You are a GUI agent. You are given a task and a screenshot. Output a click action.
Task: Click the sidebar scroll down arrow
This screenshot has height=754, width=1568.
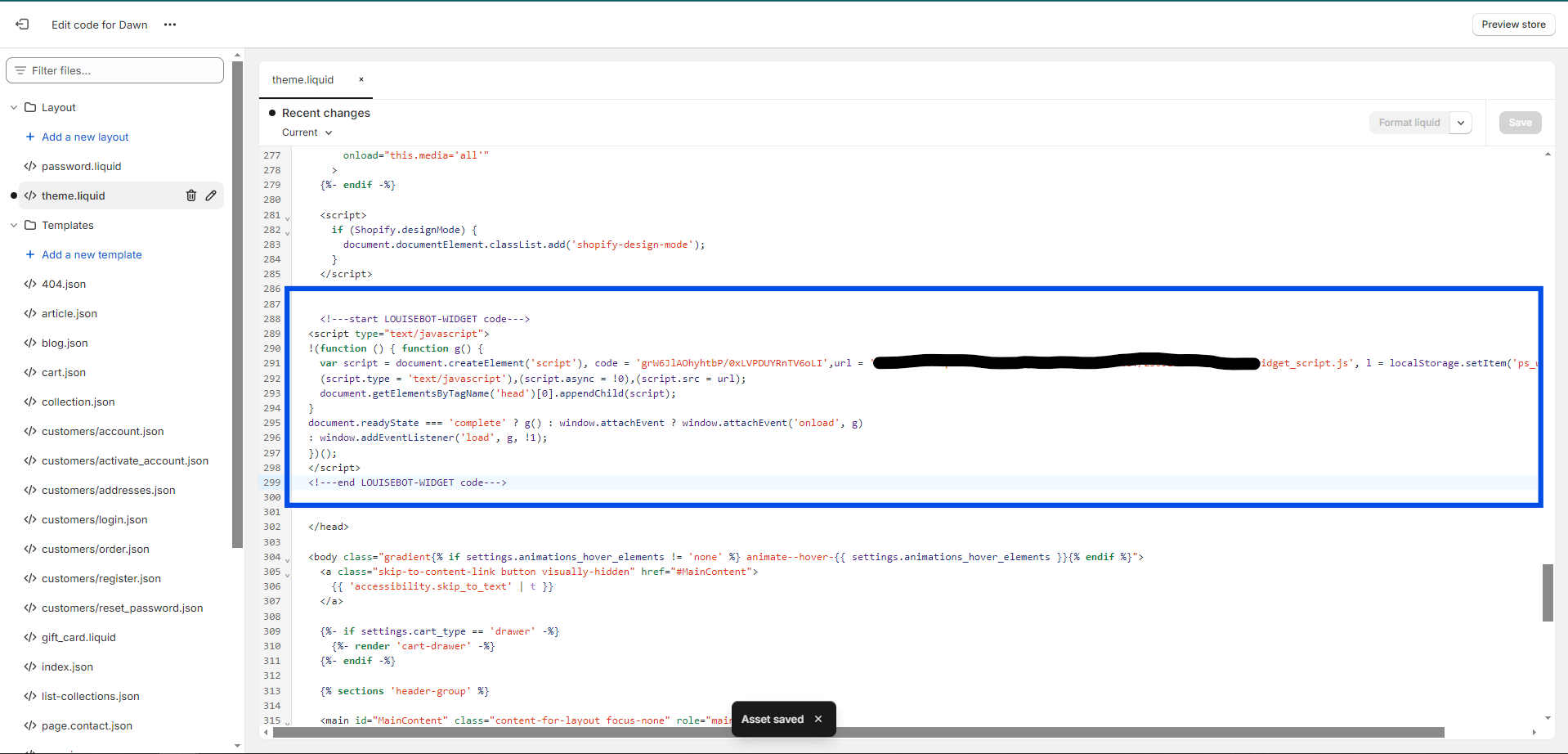tap(237, 746)
